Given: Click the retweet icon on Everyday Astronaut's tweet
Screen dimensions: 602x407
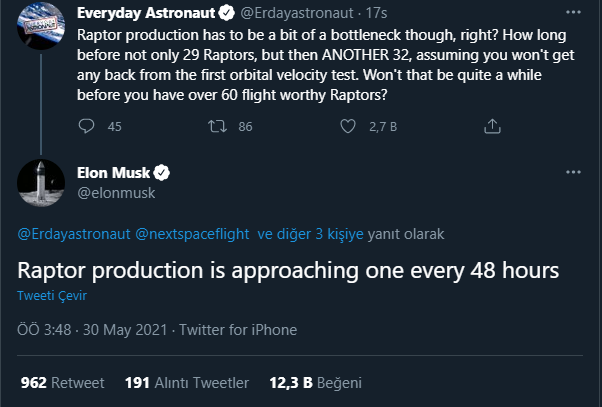Looking at the screenshot, I should coord(217,126).
